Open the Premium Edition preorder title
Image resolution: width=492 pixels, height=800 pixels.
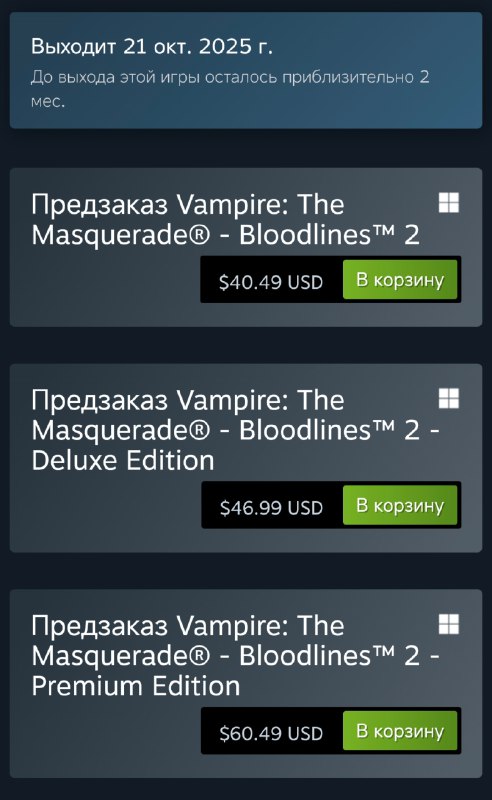235,656
